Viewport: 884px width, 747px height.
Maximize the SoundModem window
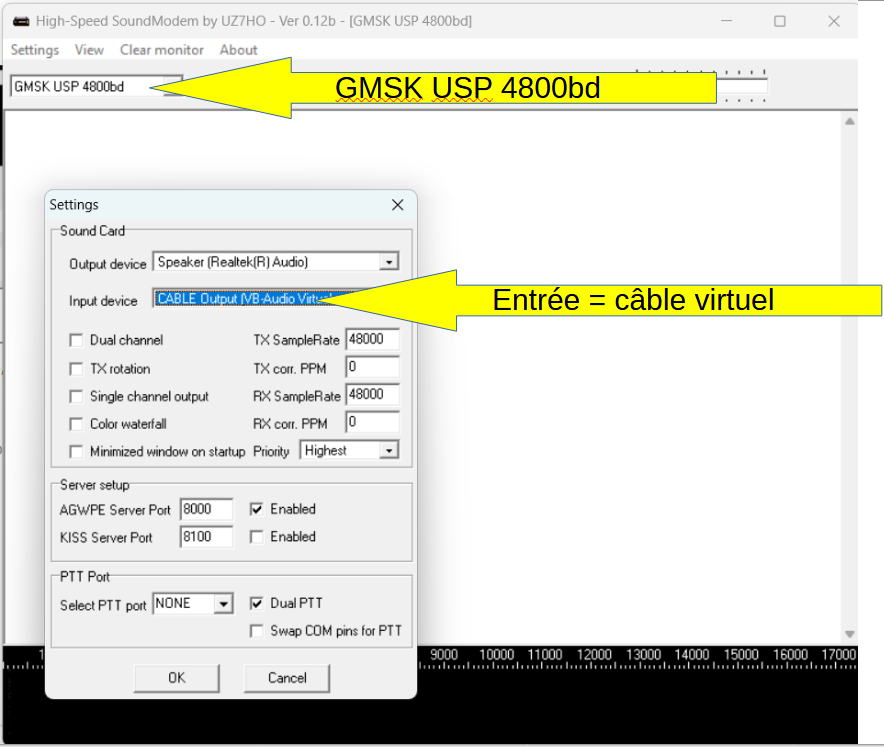pos(780,21)
